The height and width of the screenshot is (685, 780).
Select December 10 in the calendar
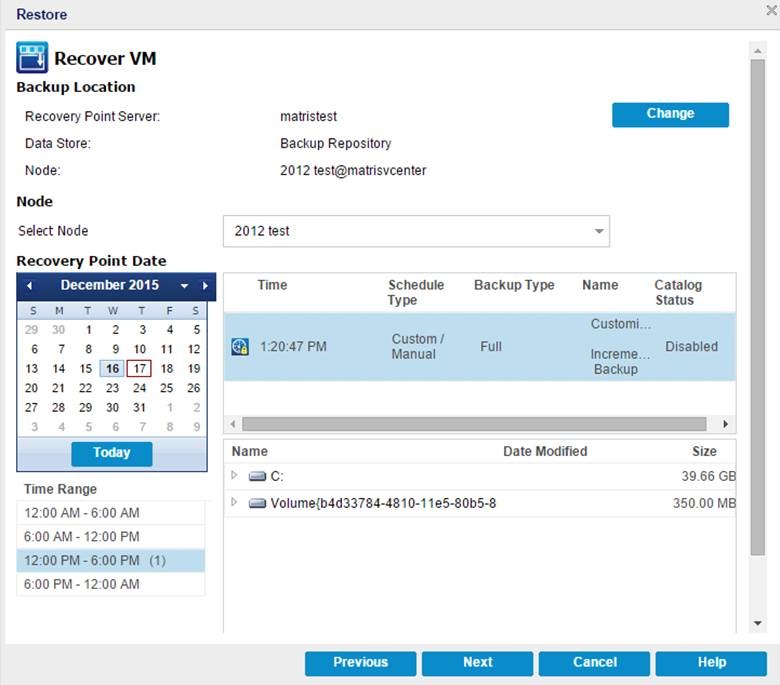pos(140,349)
